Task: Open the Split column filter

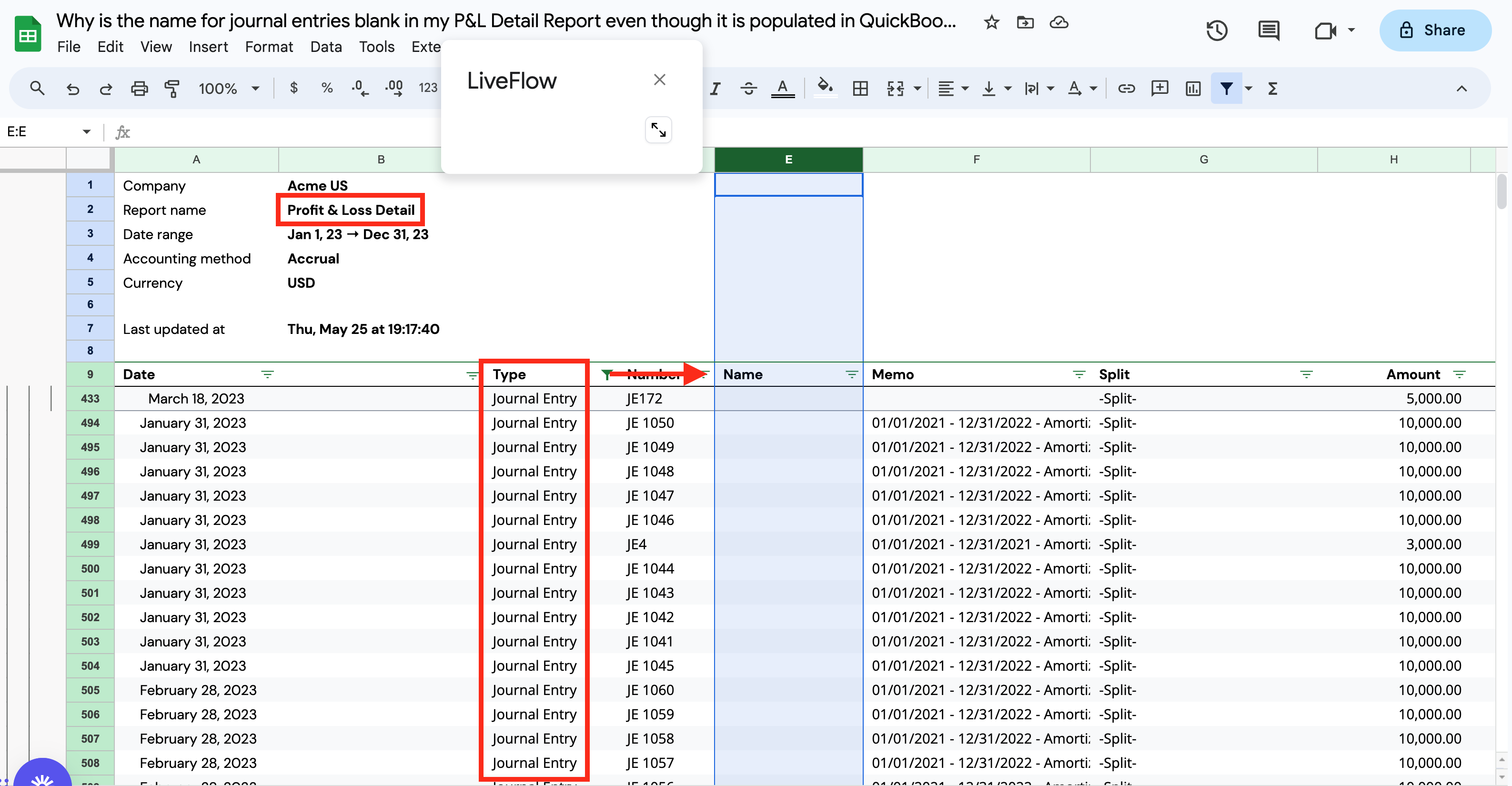Action: [1306, 374]
